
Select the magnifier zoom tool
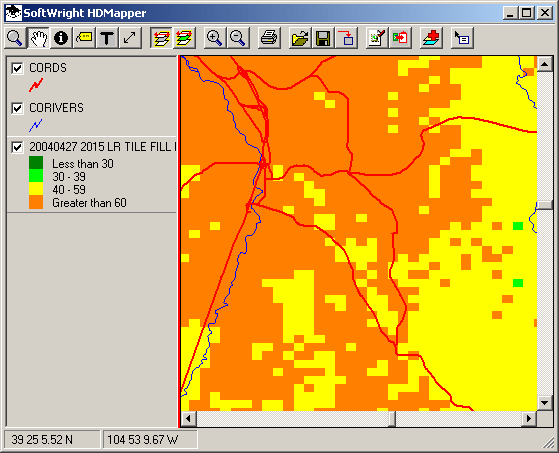pos(15,38)
